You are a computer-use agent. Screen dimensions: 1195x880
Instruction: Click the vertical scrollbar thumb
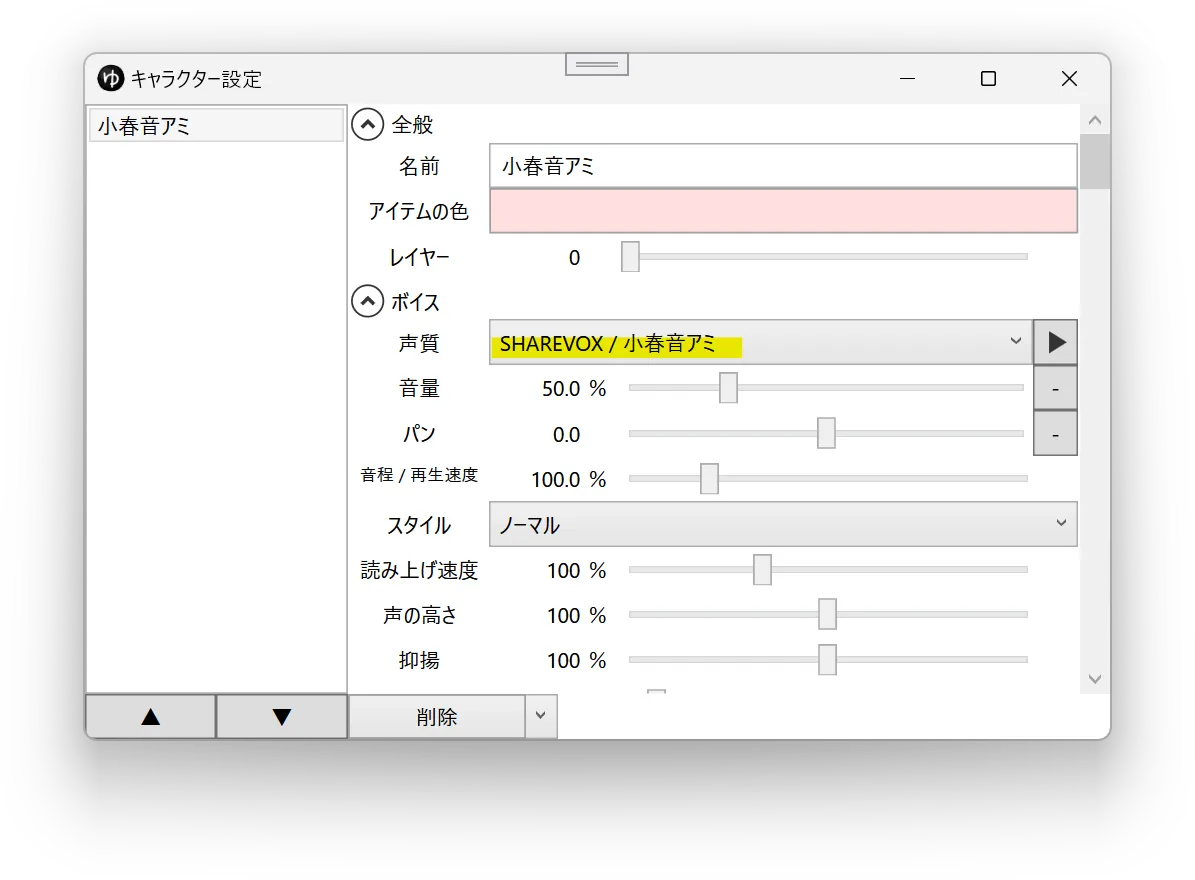[1095, 161]
